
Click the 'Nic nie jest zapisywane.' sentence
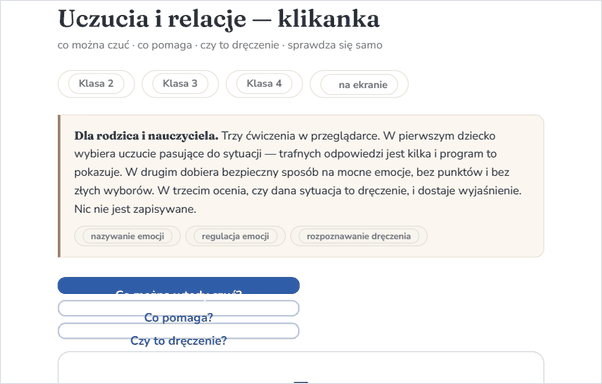tap(135, 209)
